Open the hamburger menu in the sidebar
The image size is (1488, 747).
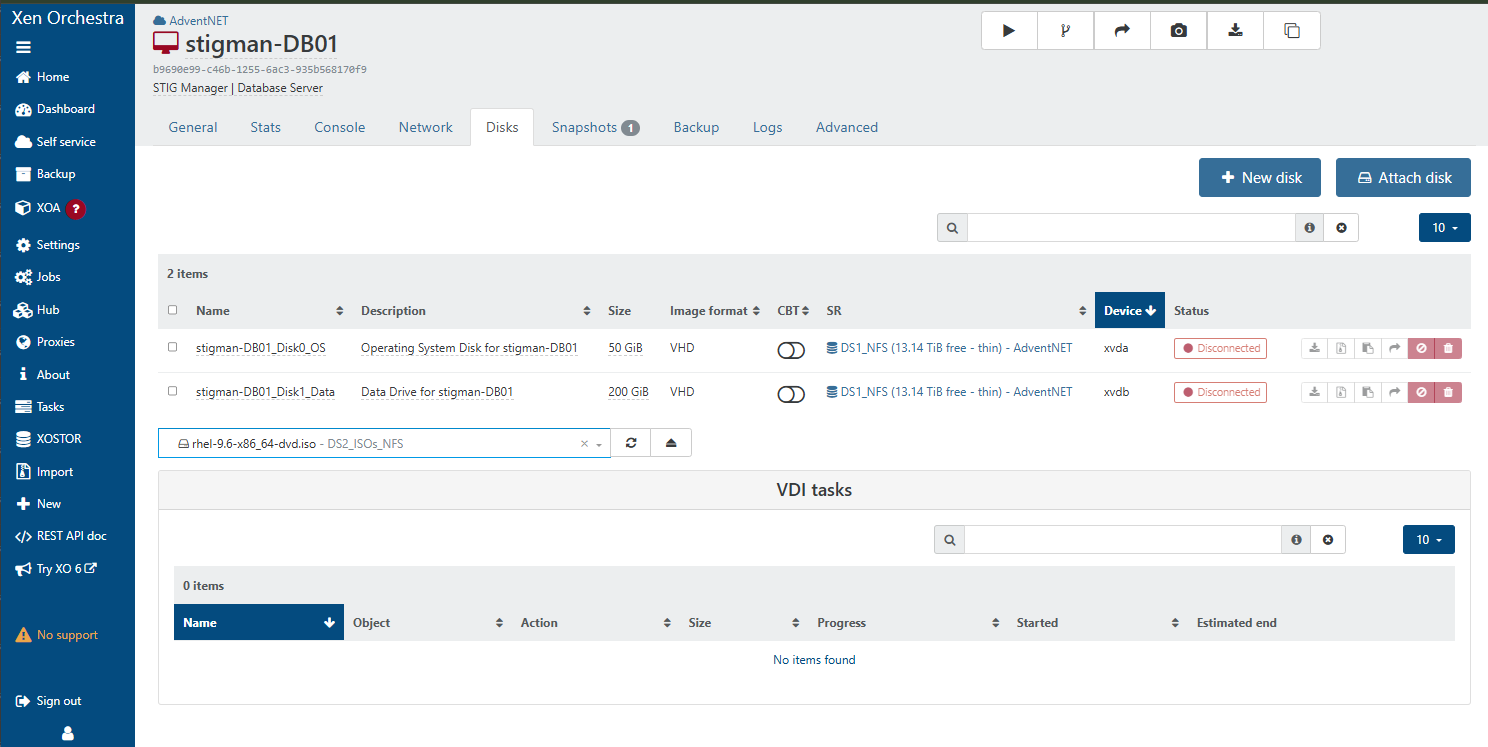click(x=24, y=47)
